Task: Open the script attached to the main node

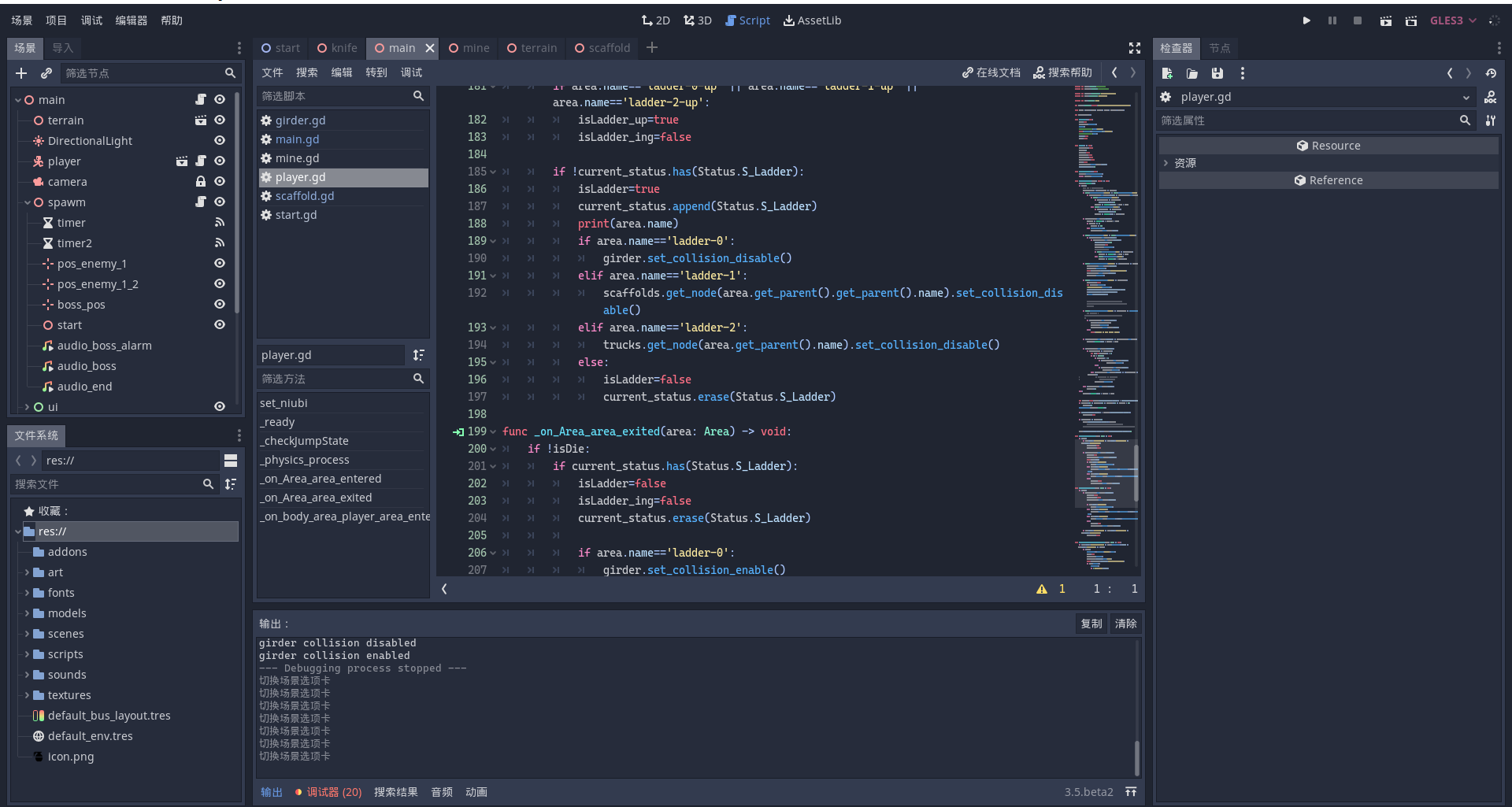Action: 201,100
